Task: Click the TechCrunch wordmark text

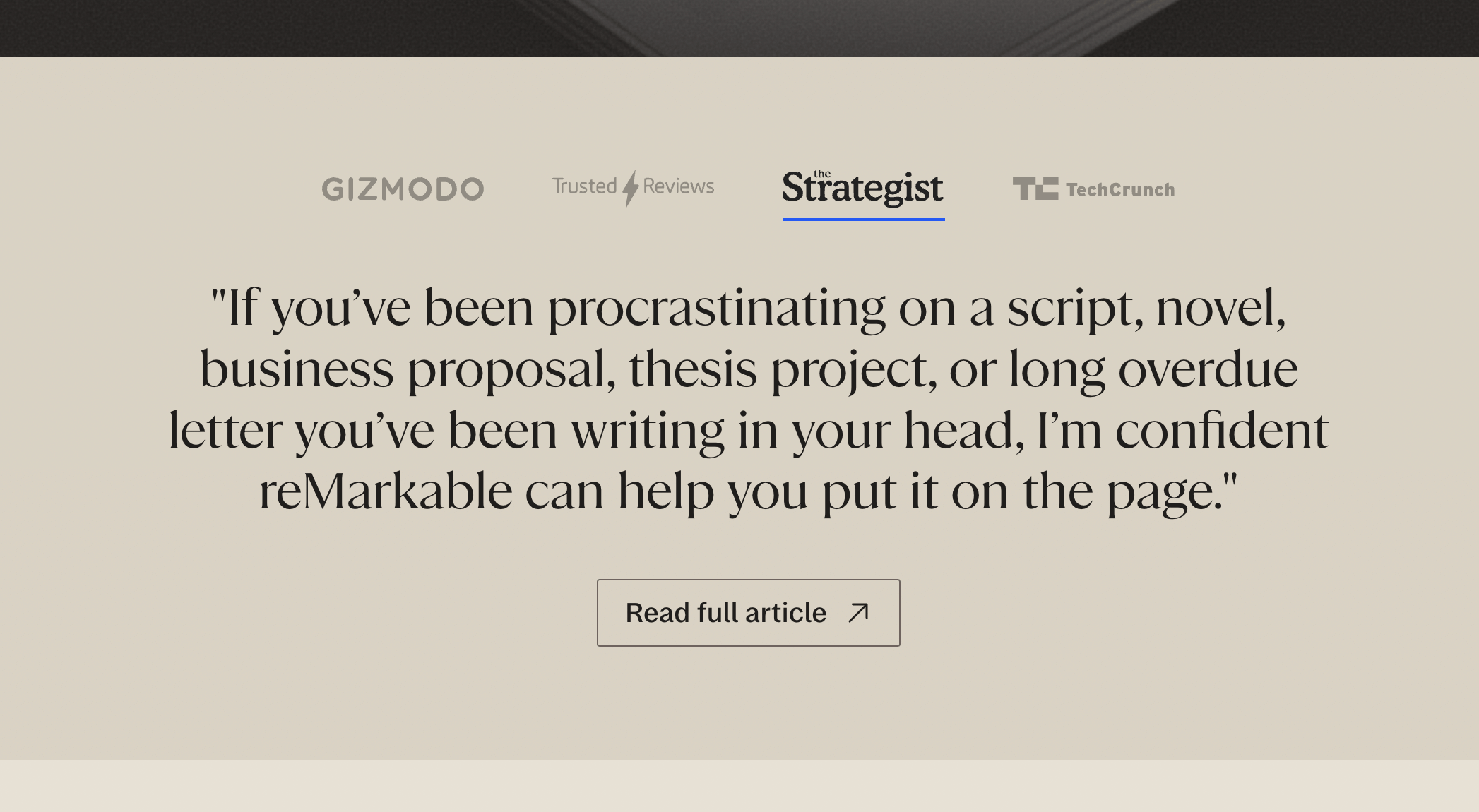Action: pos(1120,190)
